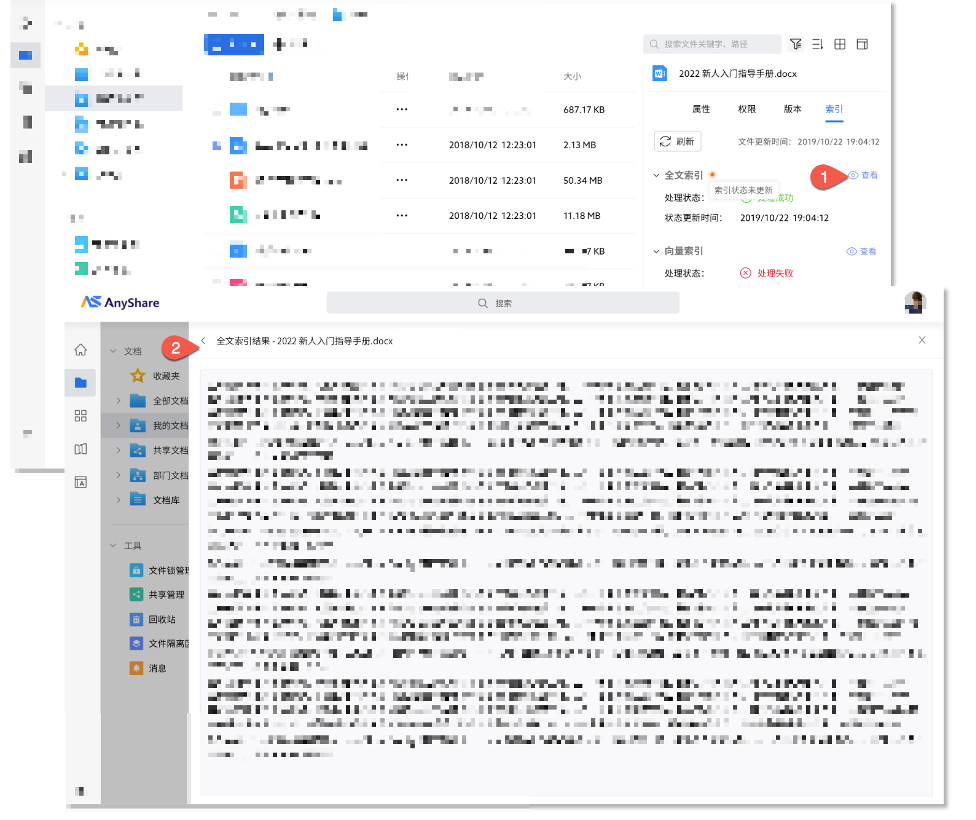Image resolution: width=976 pixels, height=820 pixels.
Task: Click the filter icon beside file search
Action: pyautogui.click(x=795, y=44)
